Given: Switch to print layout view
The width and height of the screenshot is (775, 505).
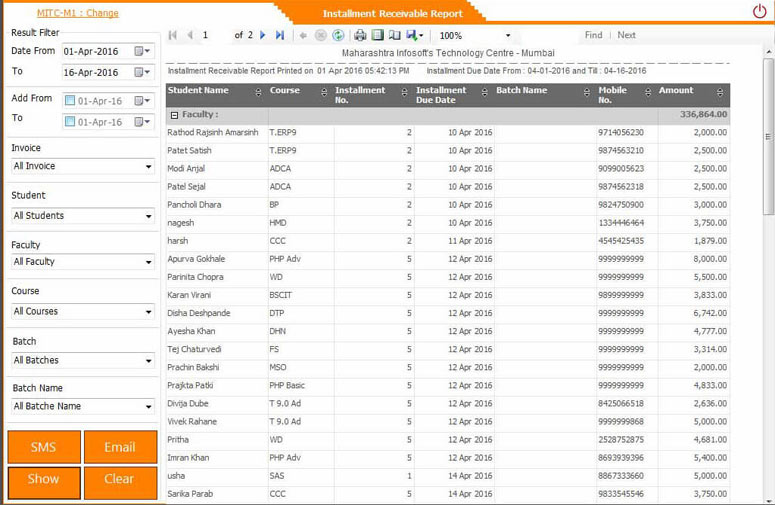Looking at the screenshot, I should (378, 35).
